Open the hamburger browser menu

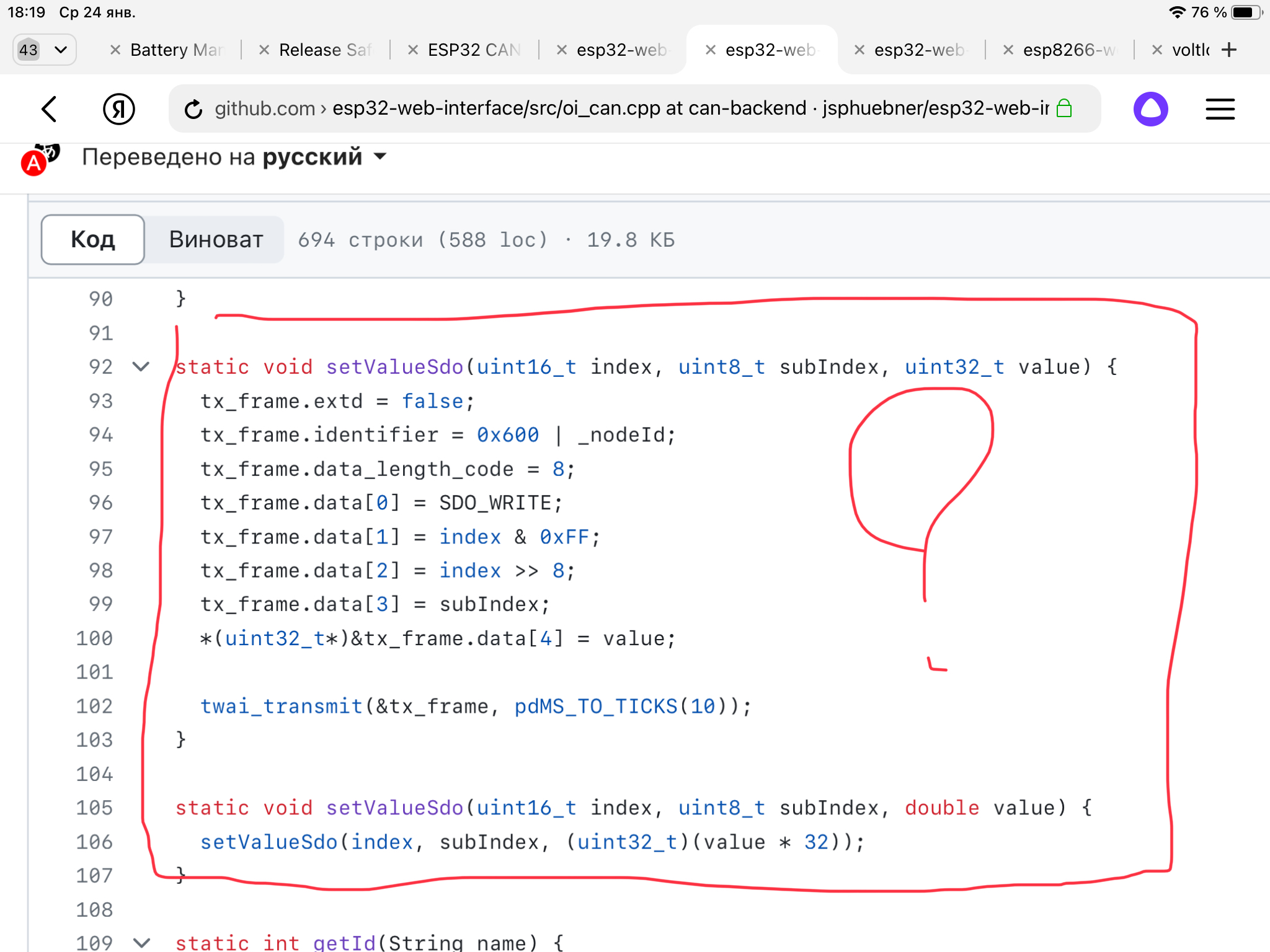(1220, 109)
